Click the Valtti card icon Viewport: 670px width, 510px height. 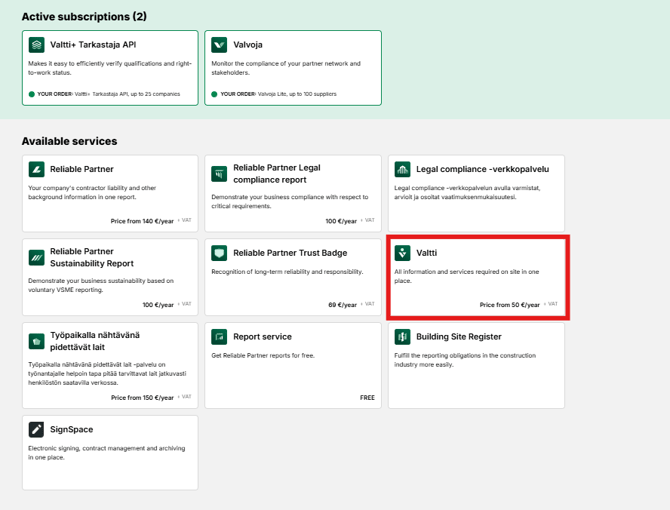click(x=402, y=253)
